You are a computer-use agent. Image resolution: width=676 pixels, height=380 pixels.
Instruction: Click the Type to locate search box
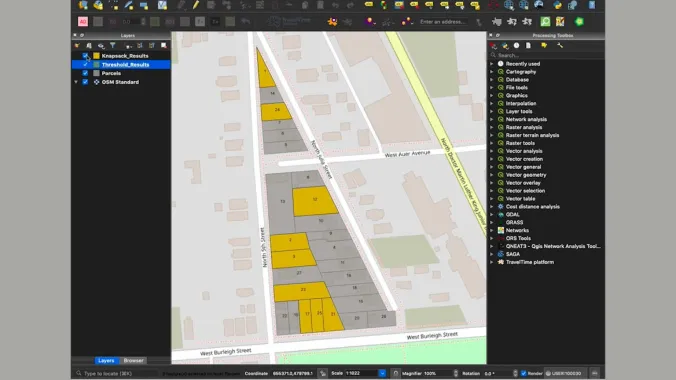pyautogui.click(x=116, y=374)
